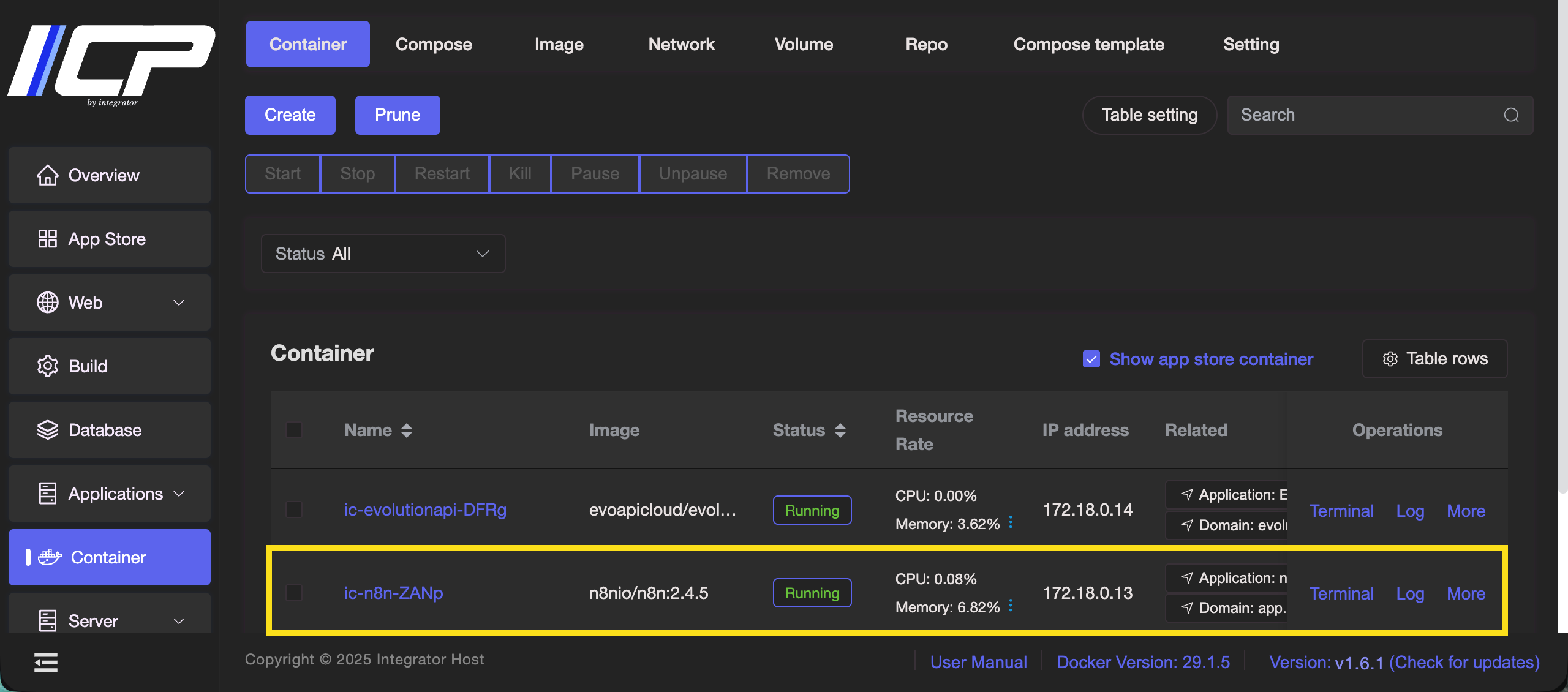Sort by Status column arrows
This screenshot has width=1568, height=692.
[x=840, y=431]
